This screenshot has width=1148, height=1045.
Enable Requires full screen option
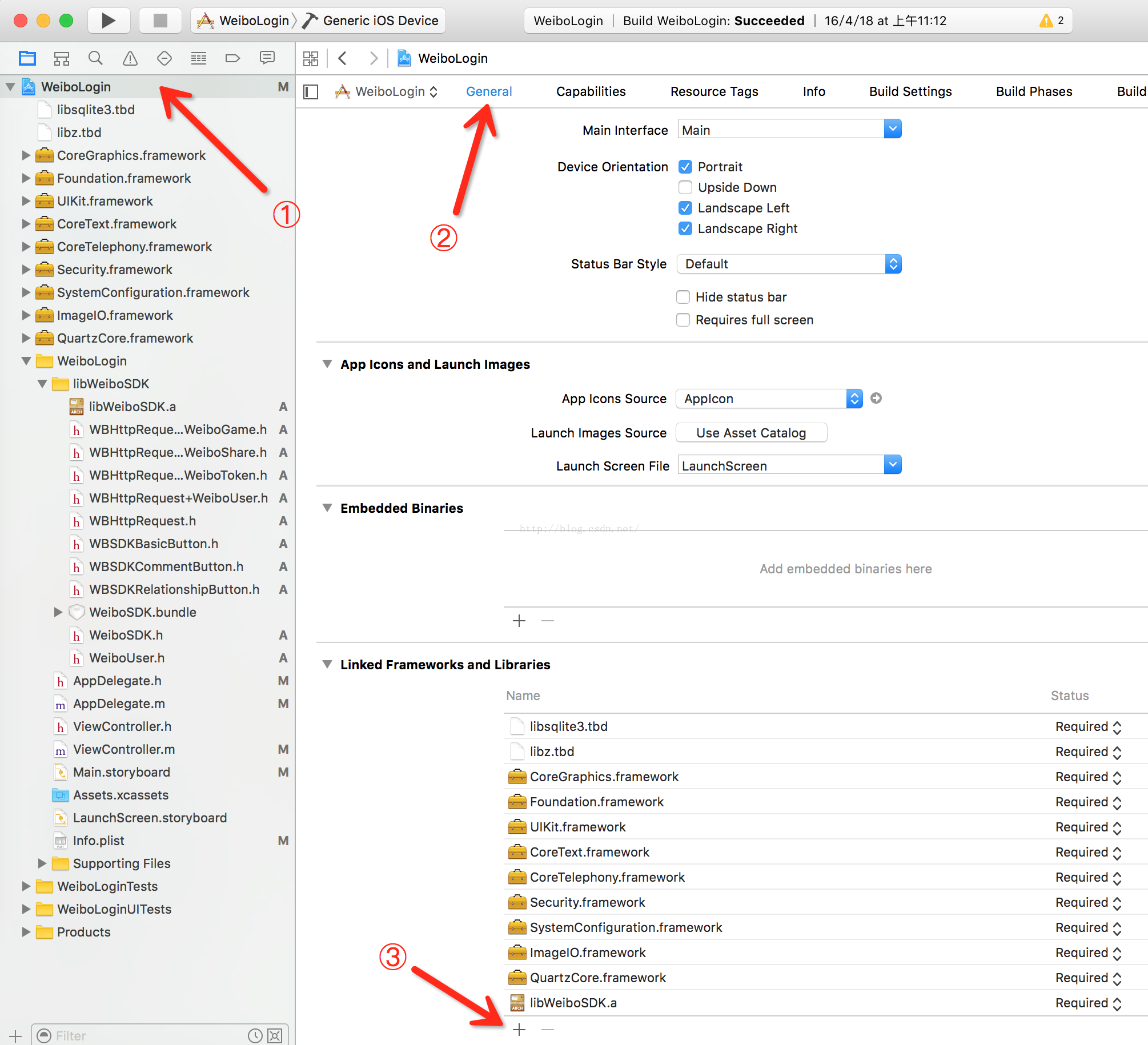[x=683, y=320]
